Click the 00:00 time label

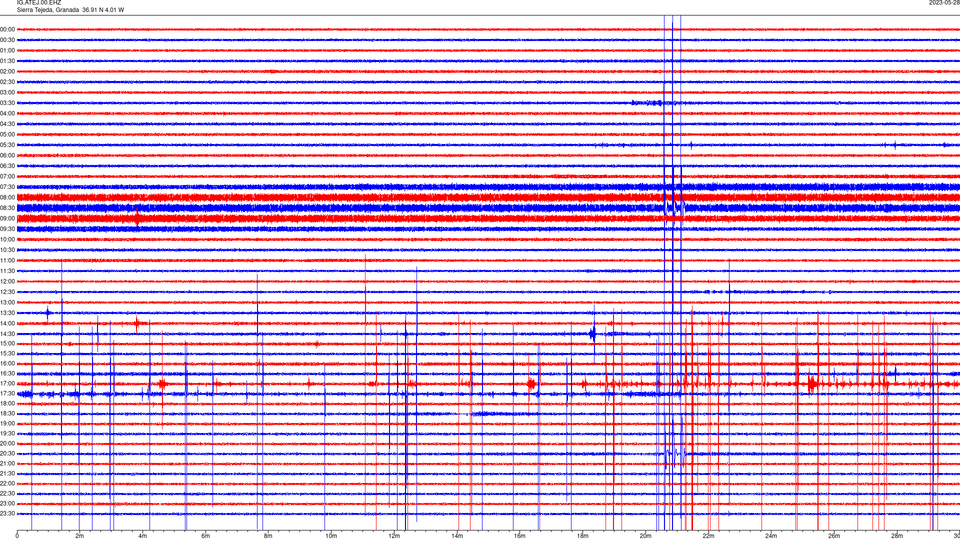tap(7, 29)
